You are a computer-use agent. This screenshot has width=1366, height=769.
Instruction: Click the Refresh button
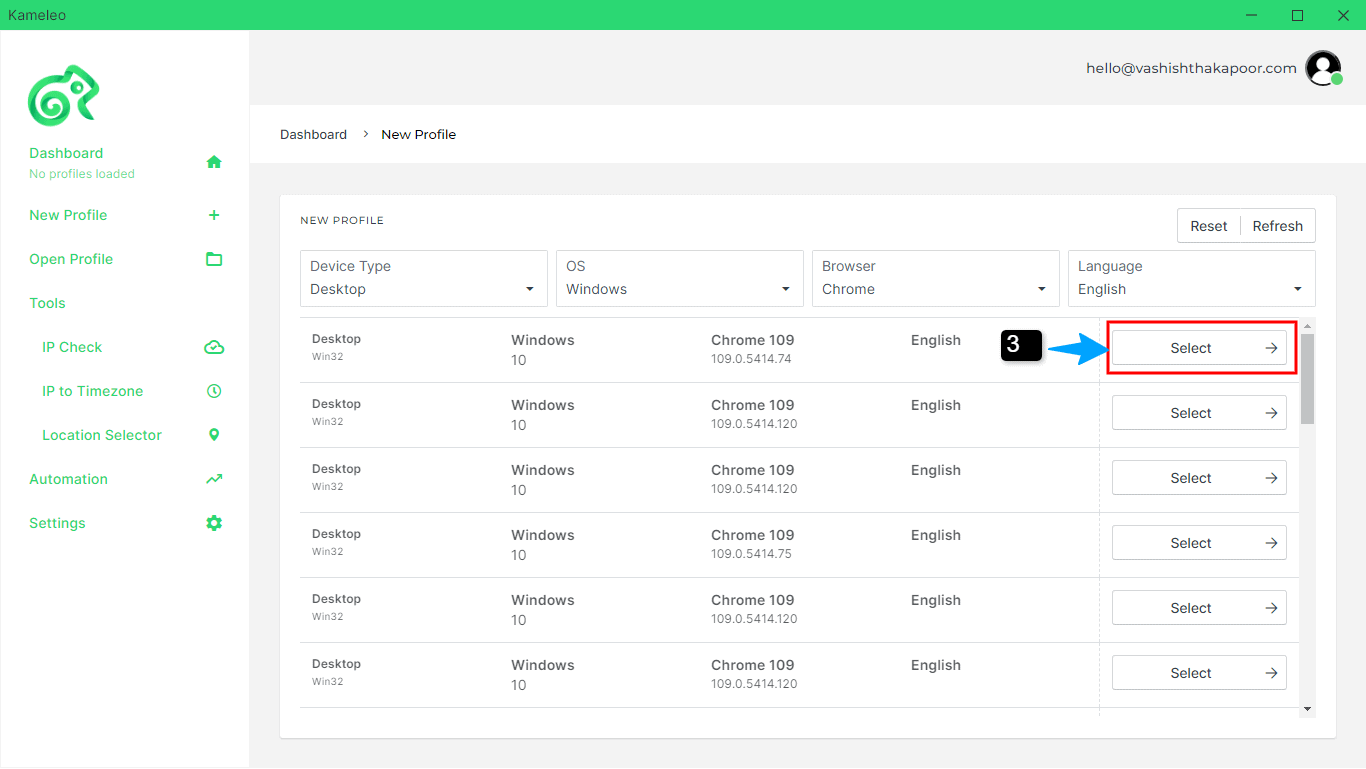coord(1277,226)
